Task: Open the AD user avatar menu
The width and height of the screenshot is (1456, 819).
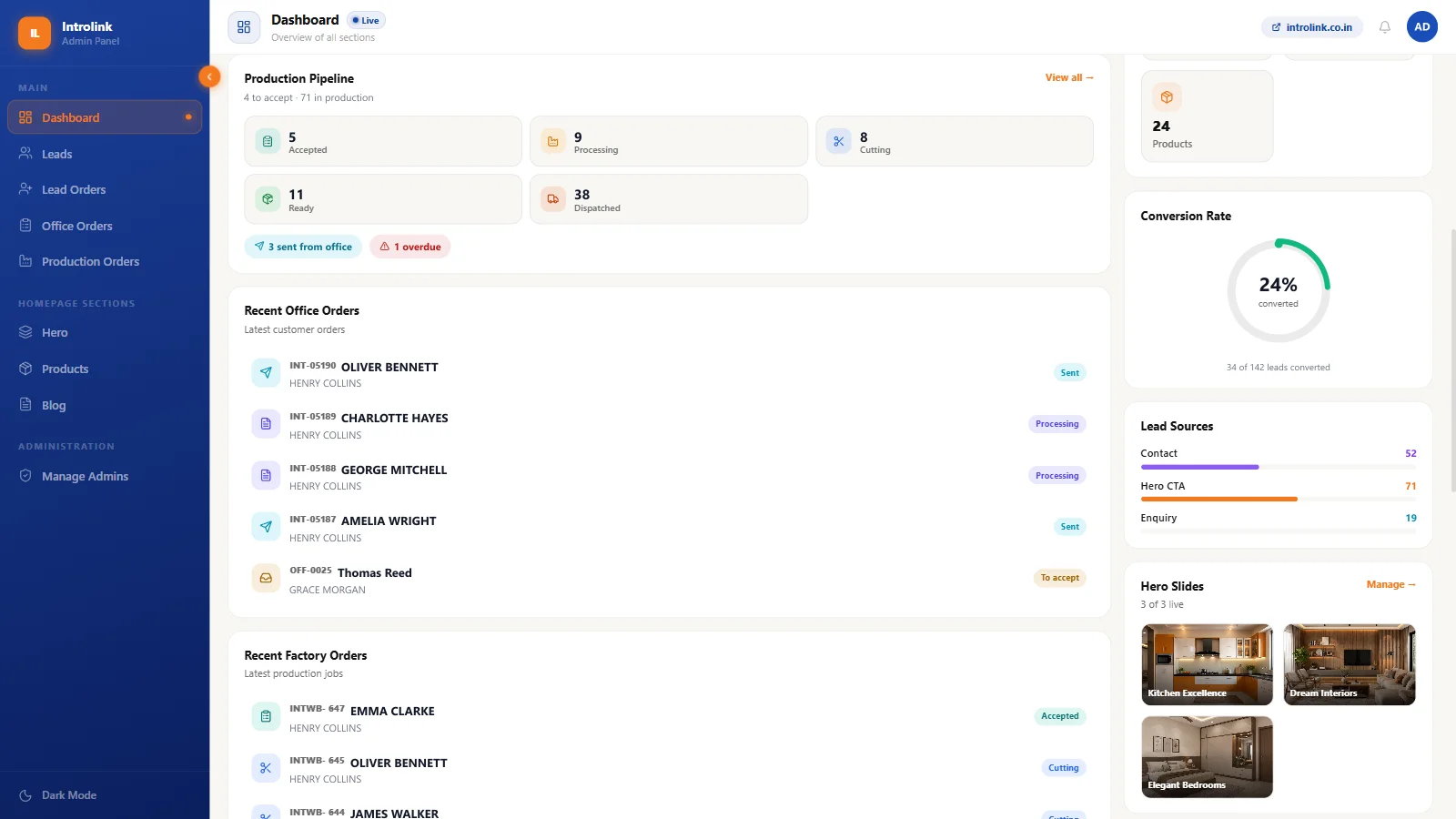Action: click(x=1421, y=27)
